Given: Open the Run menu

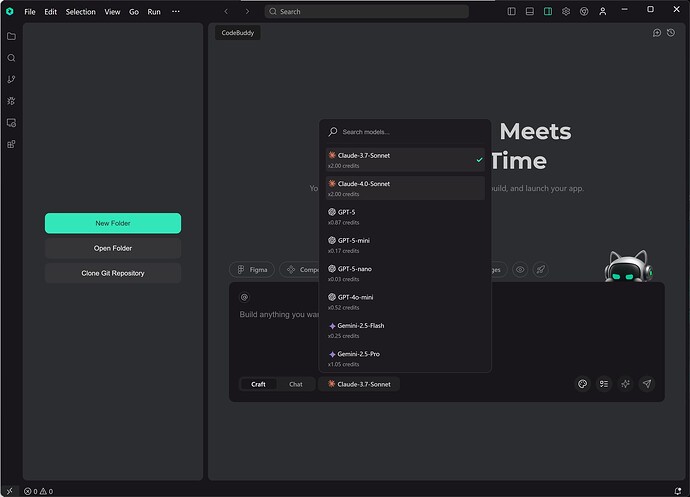Looking at the screenshot, I should tap(154, 12).
